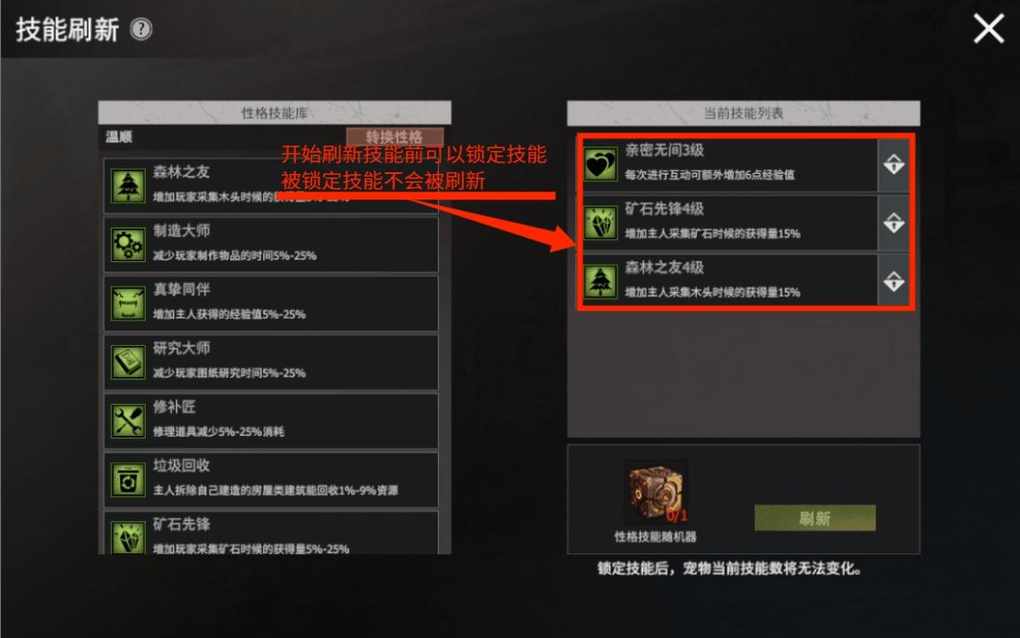Toggle lock on 亲密无间3级 skill
The image size is (1020, 638).
pos(894,164)
